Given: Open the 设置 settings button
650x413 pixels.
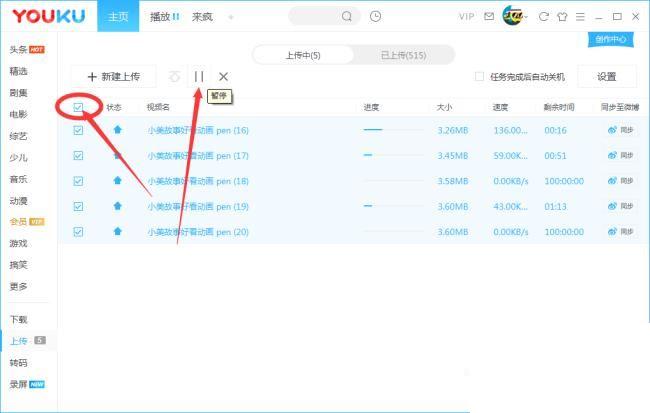Looking at the screenshot, I should [x=606, y=76].
